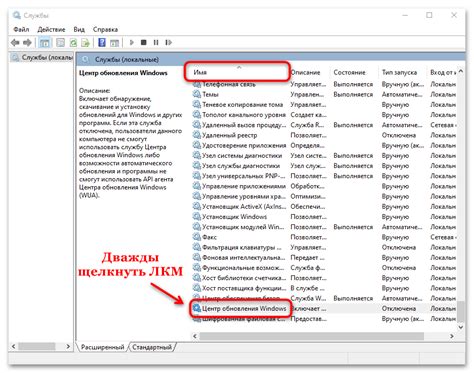474x373 pixels.
Task: Open the Properties toolbar icon
Action: click(60, 43)
